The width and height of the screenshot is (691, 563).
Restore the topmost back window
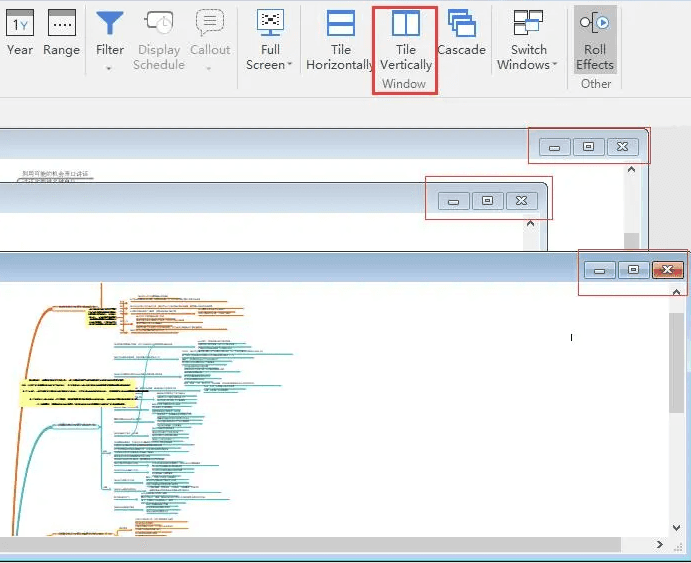click(x=588, y=147)
